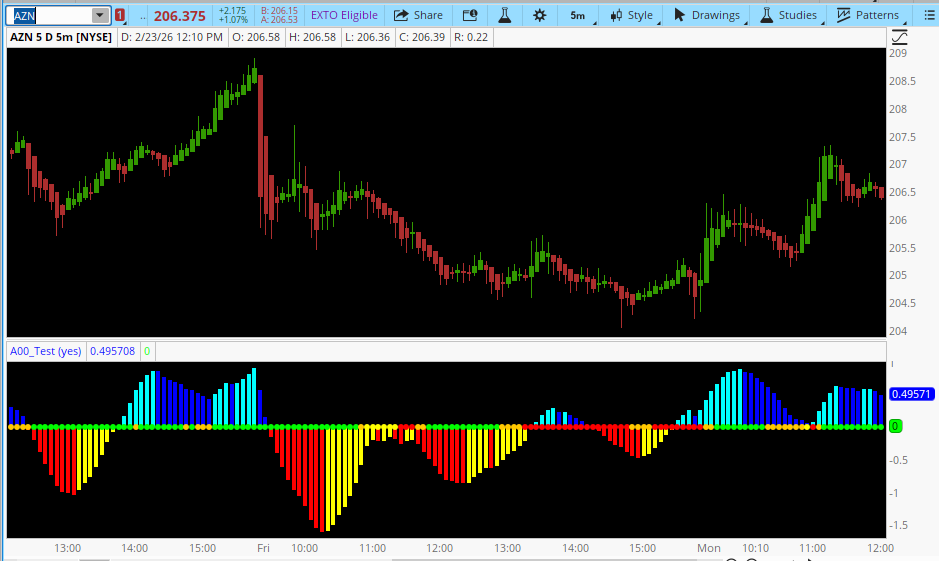Viewport: 939px width, 561px height.
Task: Open chart settings gear icon
Action: (540, 15)
